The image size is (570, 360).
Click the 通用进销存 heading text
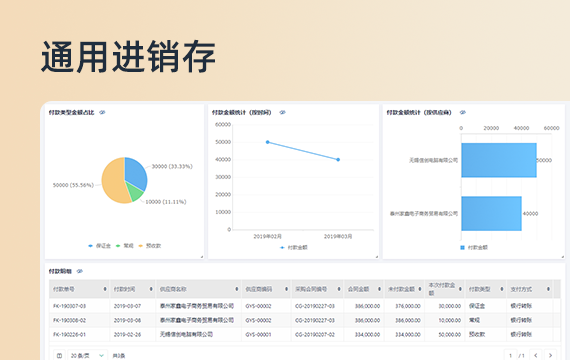129,57
